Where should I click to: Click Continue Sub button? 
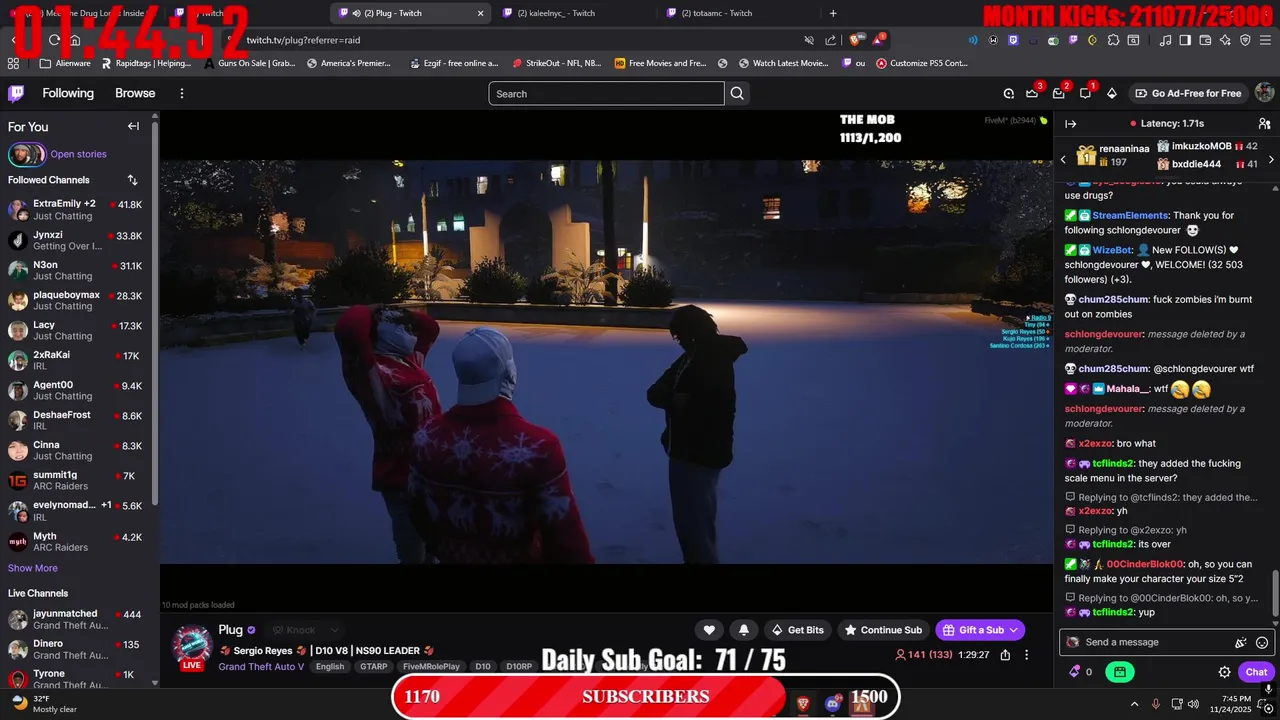pos(883,630)
